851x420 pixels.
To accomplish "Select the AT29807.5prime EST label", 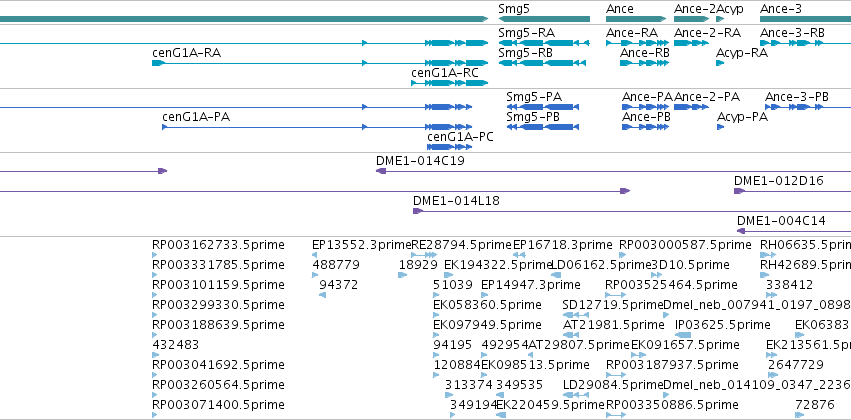I will pyautogui.click(x=579, y=345).
